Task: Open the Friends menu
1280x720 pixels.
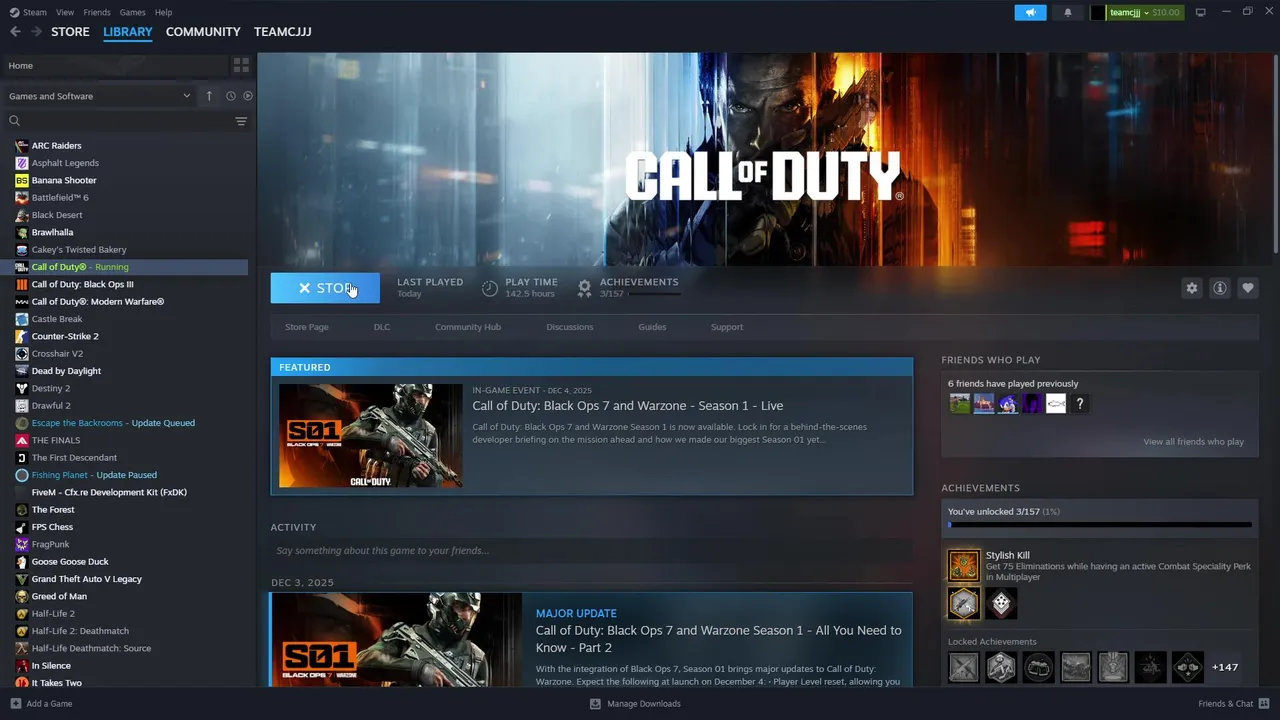Action: pos(97,12)
